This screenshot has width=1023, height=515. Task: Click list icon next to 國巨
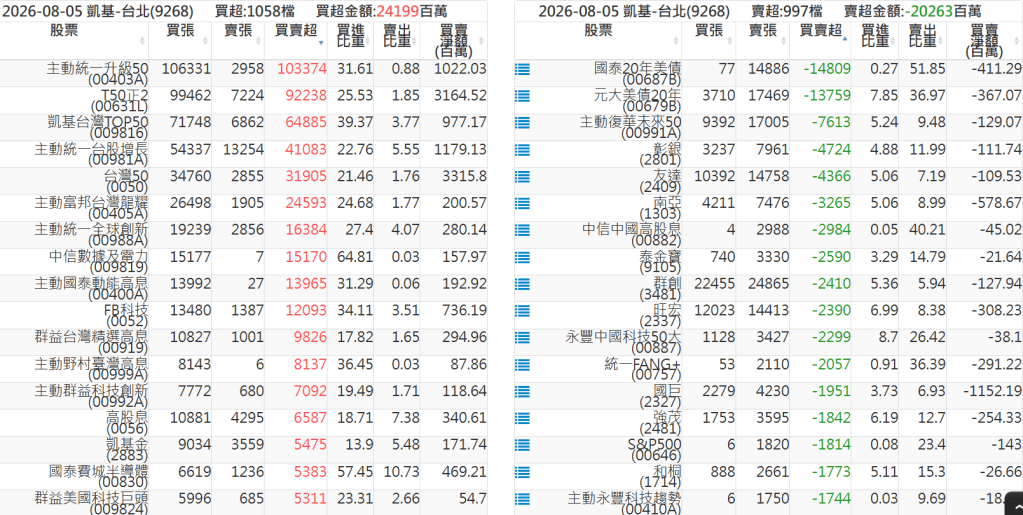pos(522,391)
